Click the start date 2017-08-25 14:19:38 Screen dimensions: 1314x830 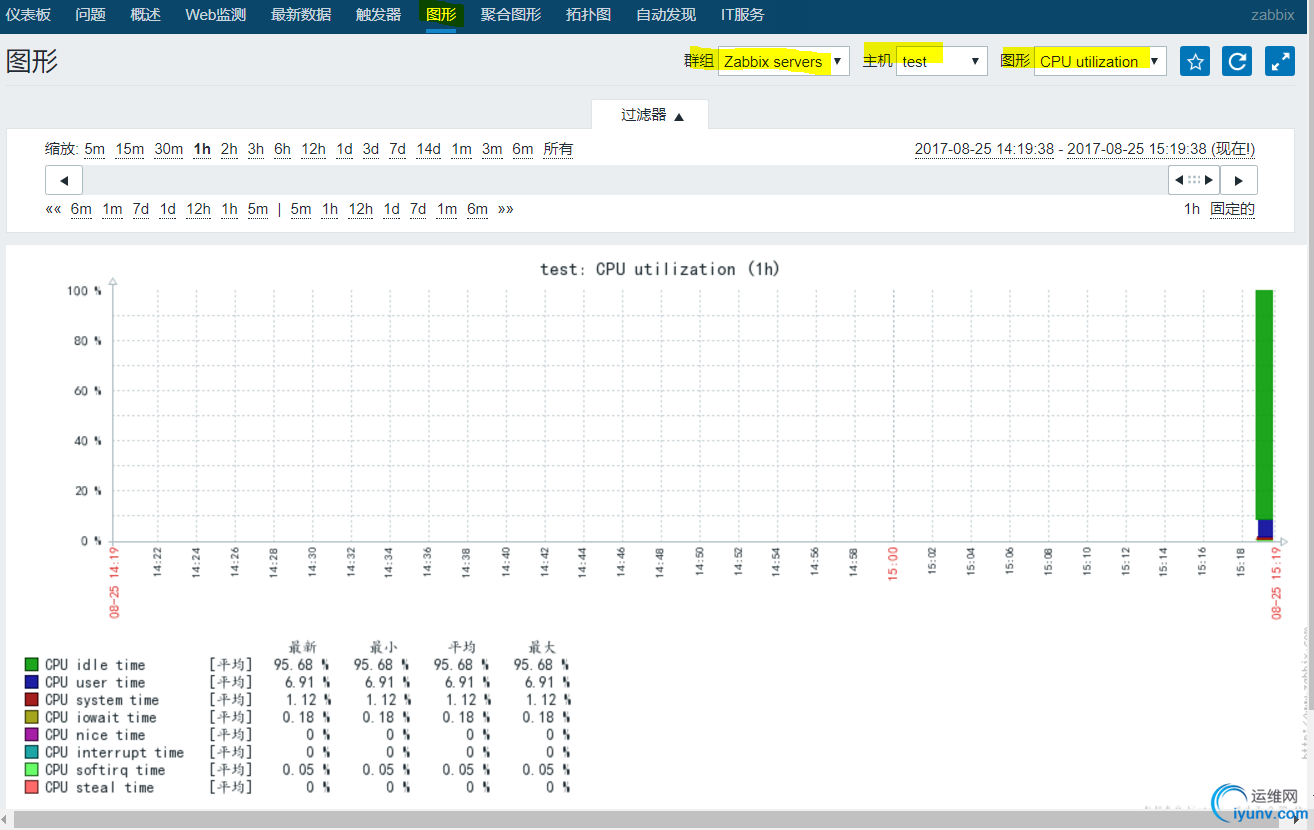pyautogui.click(x=985, y=149)
